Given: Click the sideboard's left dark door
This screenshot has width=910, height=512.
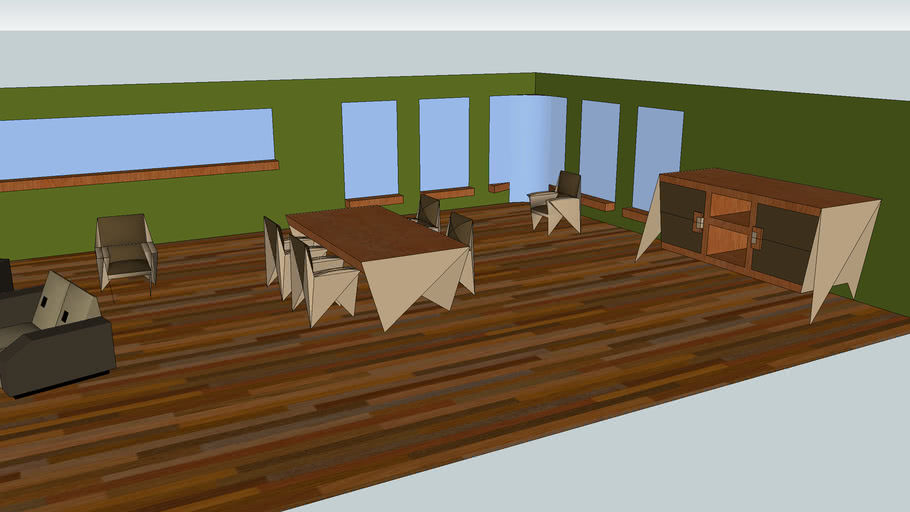Looking at the screenshot, I should (x=680, y=218).
